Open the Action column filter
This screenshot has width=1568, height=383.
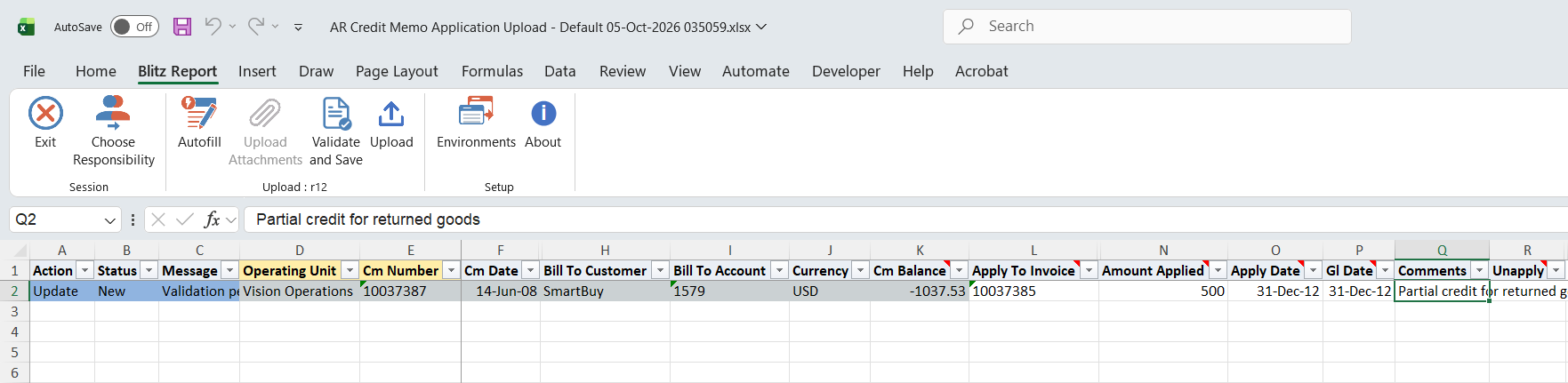(x=85, y=270)
